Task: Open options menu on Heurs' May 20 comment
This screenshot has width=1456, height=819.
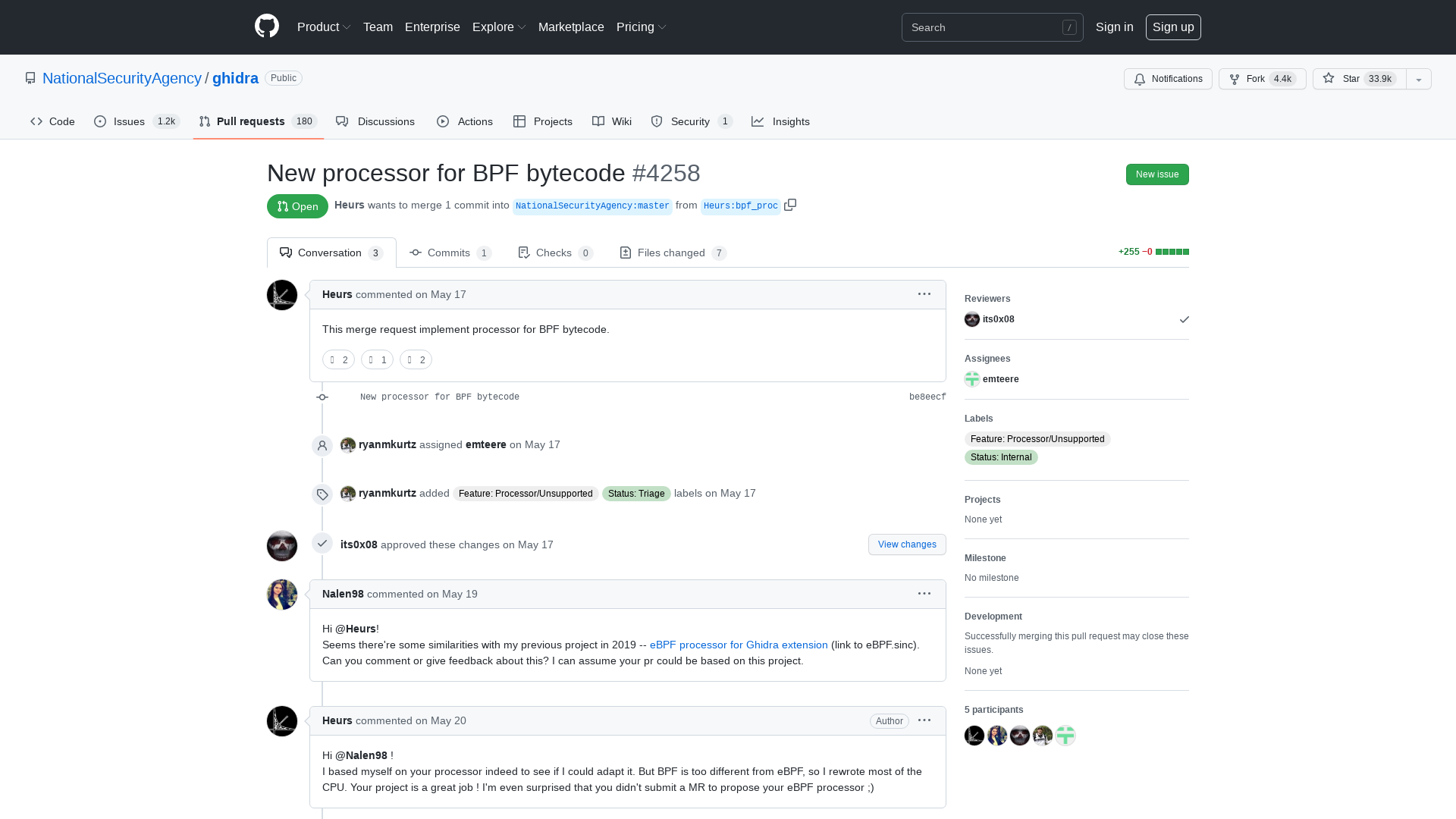Action: (x=924, y=720)
